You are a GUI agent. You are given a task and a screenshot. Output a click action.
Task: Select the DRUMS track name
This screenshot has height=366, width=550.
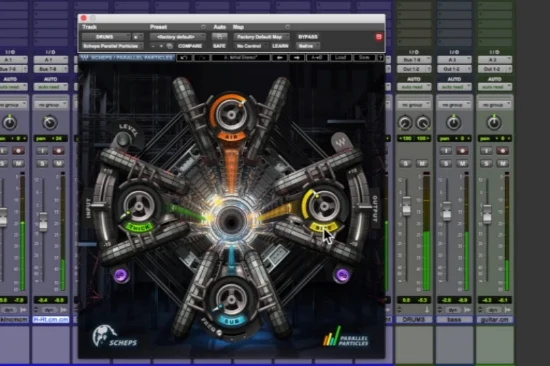(414, 320)
